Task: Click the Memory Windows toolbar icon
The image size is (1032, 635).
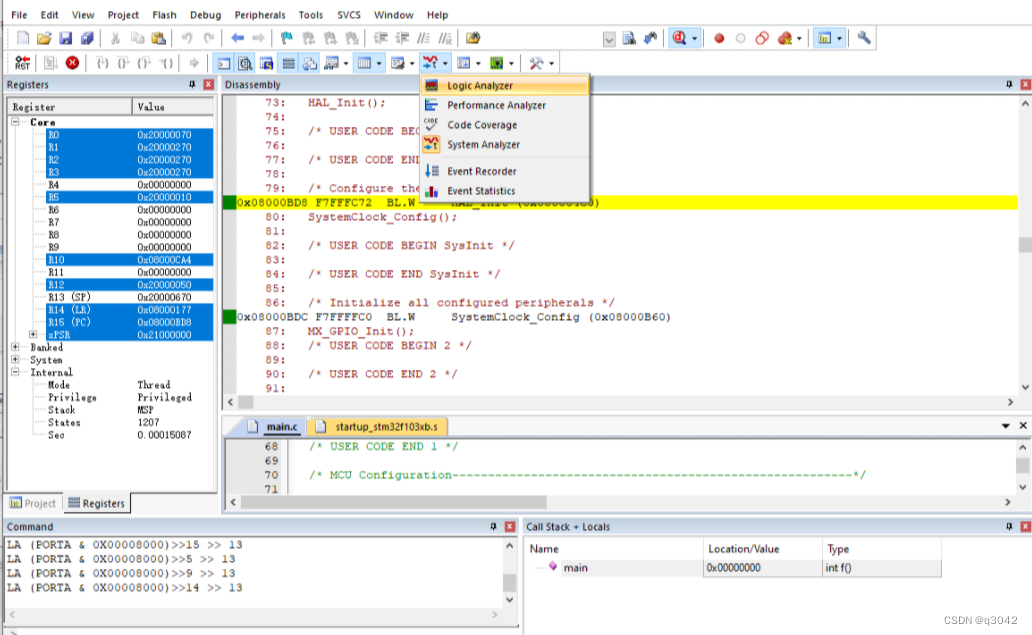Action: pyautogui.click(x=364, y=63)
